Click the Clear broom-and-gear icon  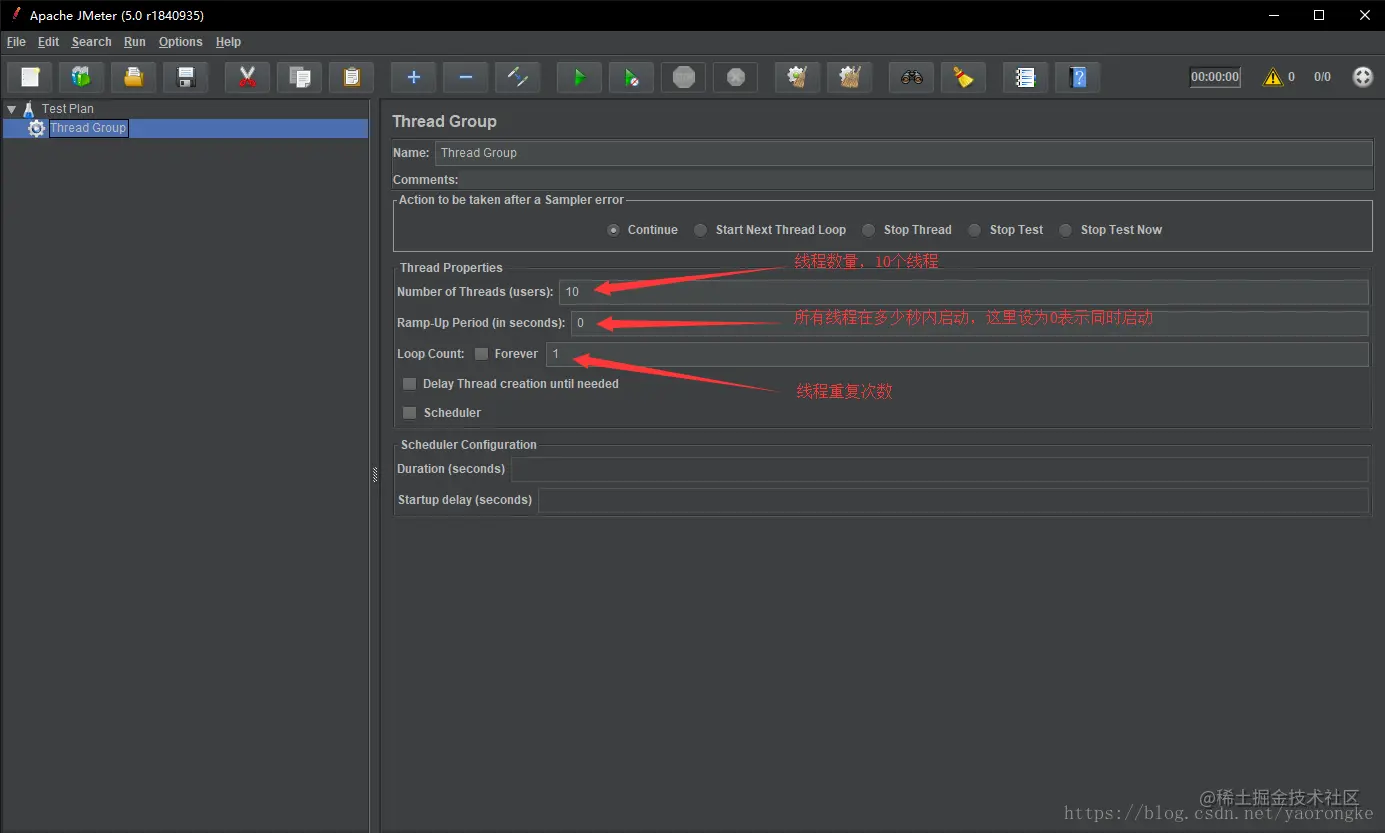(x=798, y=77)
